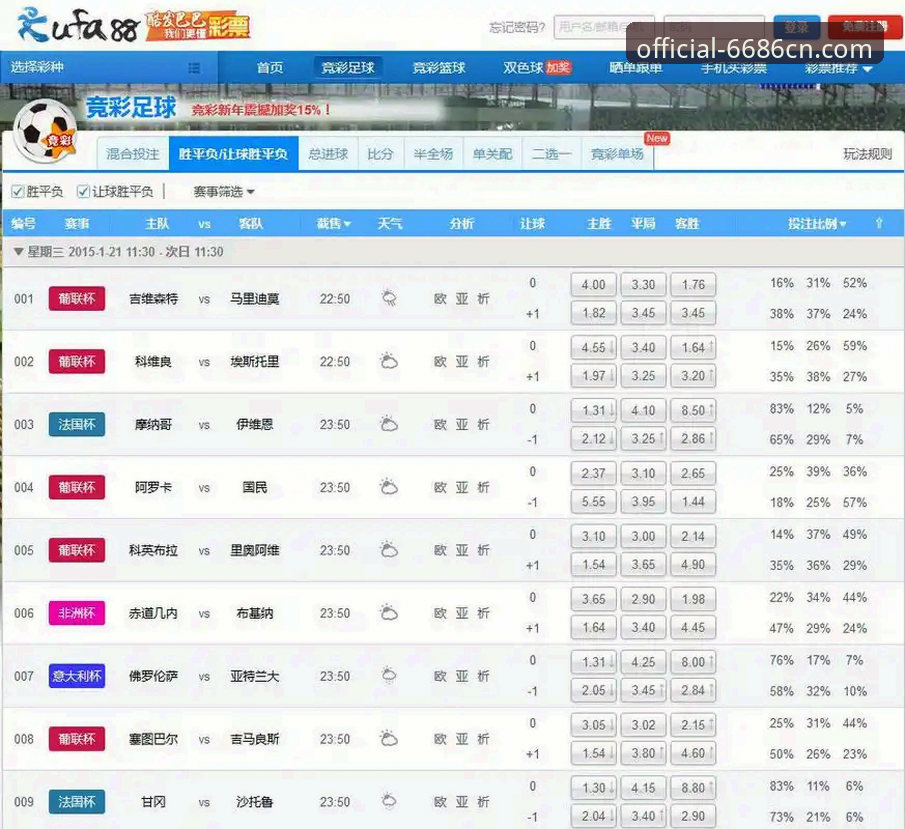This screenshot has height=829, width=905.
Task: Click the weather icon for match 002
Action: coord(389,361)
